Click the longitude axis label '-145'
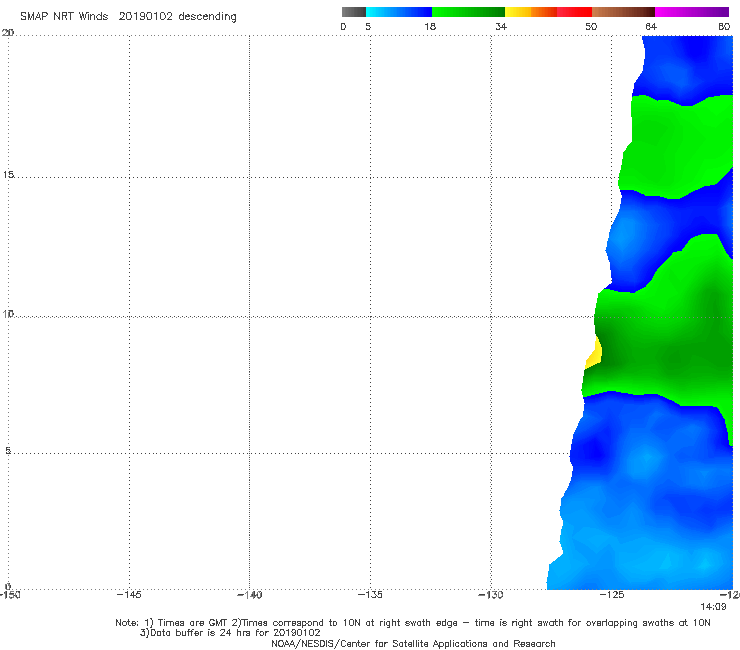 (x=129, y=595)
